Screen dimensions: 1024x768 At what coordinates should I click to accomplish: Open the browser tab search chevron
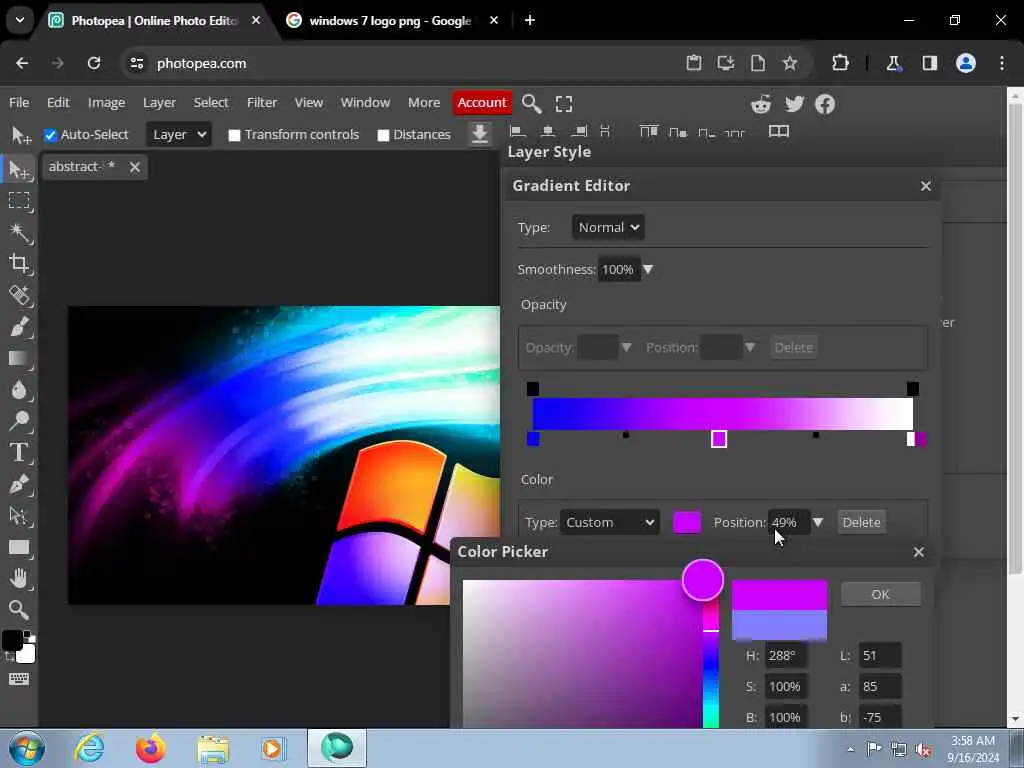click(20, 20)
